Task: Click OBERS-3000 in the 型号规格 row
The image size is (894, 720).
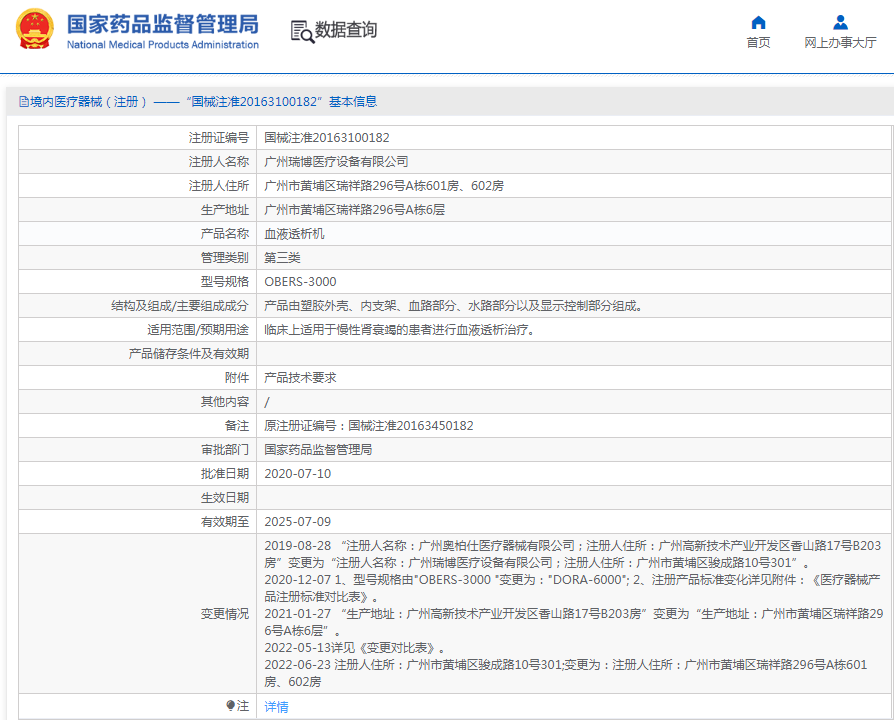Action: 300,282
